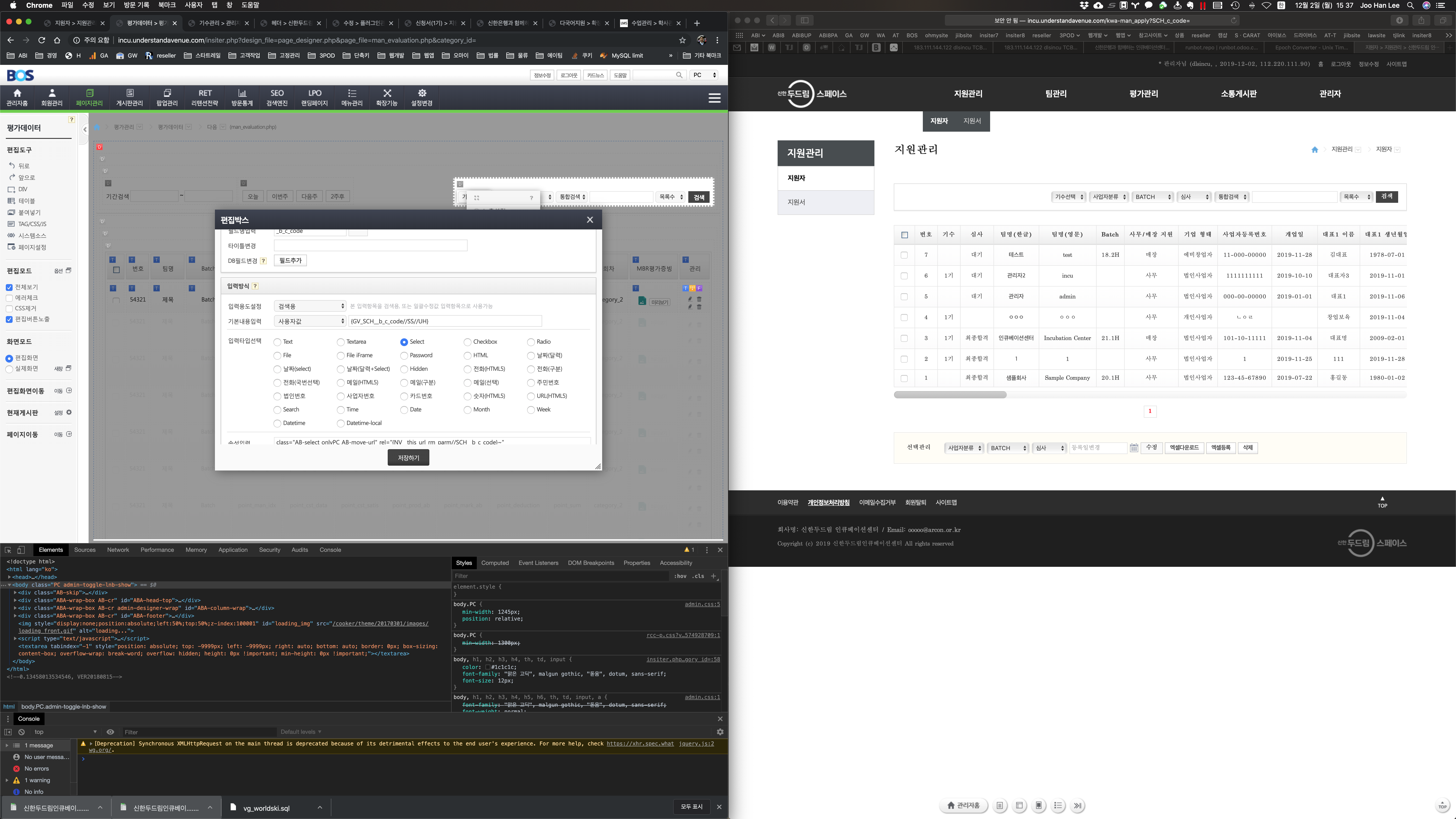Enable the 에러체크 checkbox
This screenshot has height=819, width=1456.
click(9, 298)
